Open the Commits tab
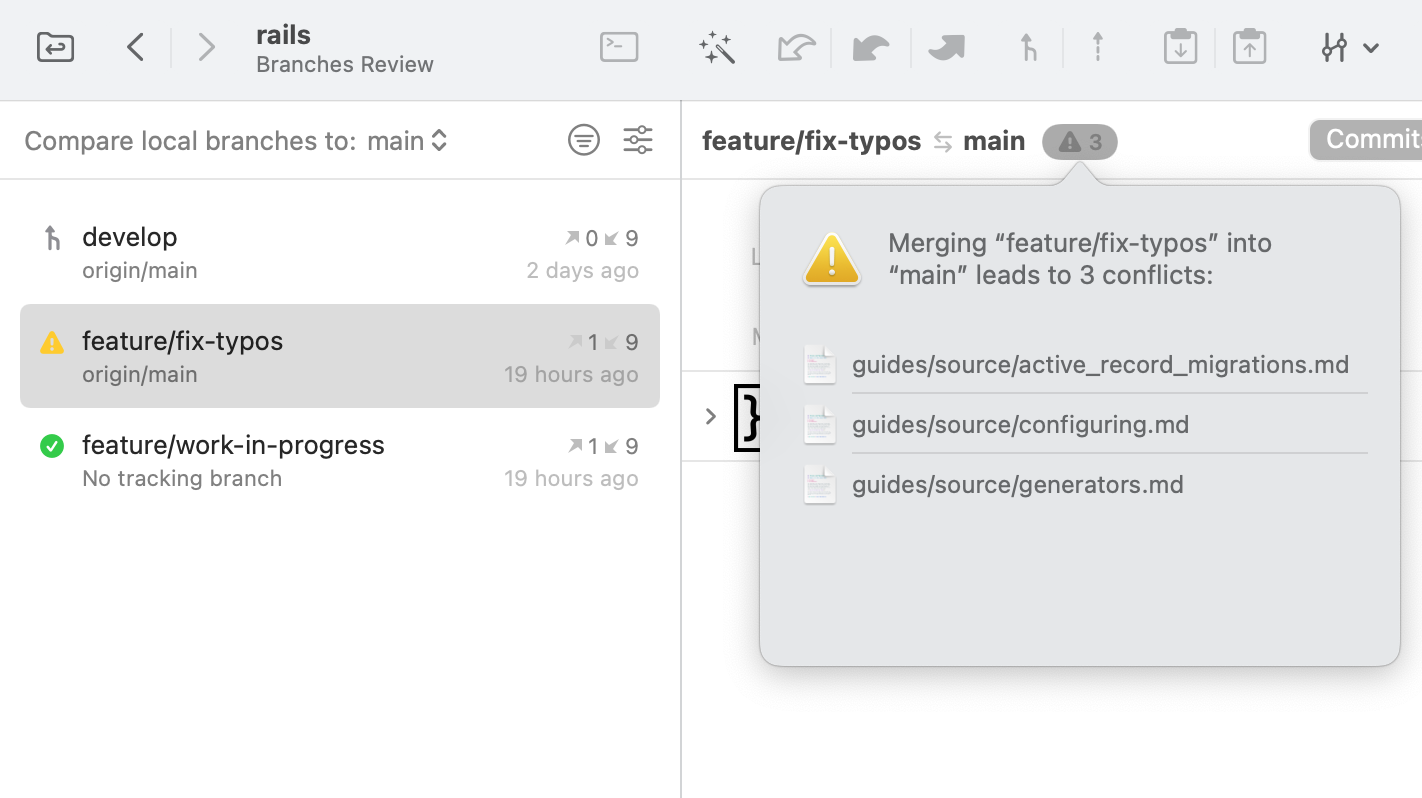This screenshot has width=1422, height=798. pos(1368,140)
